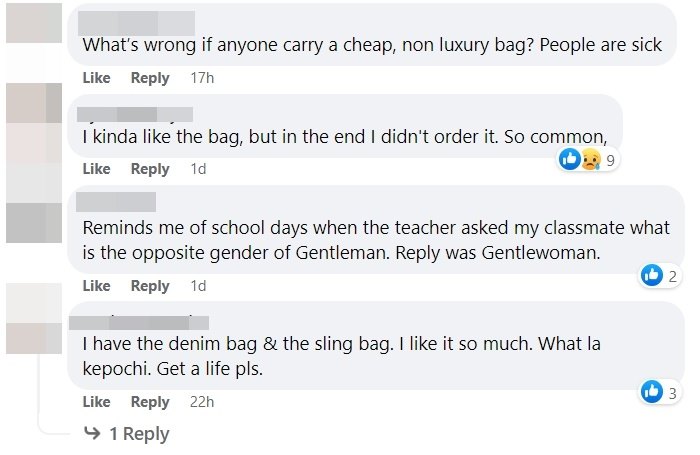Image resolution: width=700 pixels, height=455 pixels.
Task: Like the comment about cheap, non luxury bag
Action: pos(96,78)
